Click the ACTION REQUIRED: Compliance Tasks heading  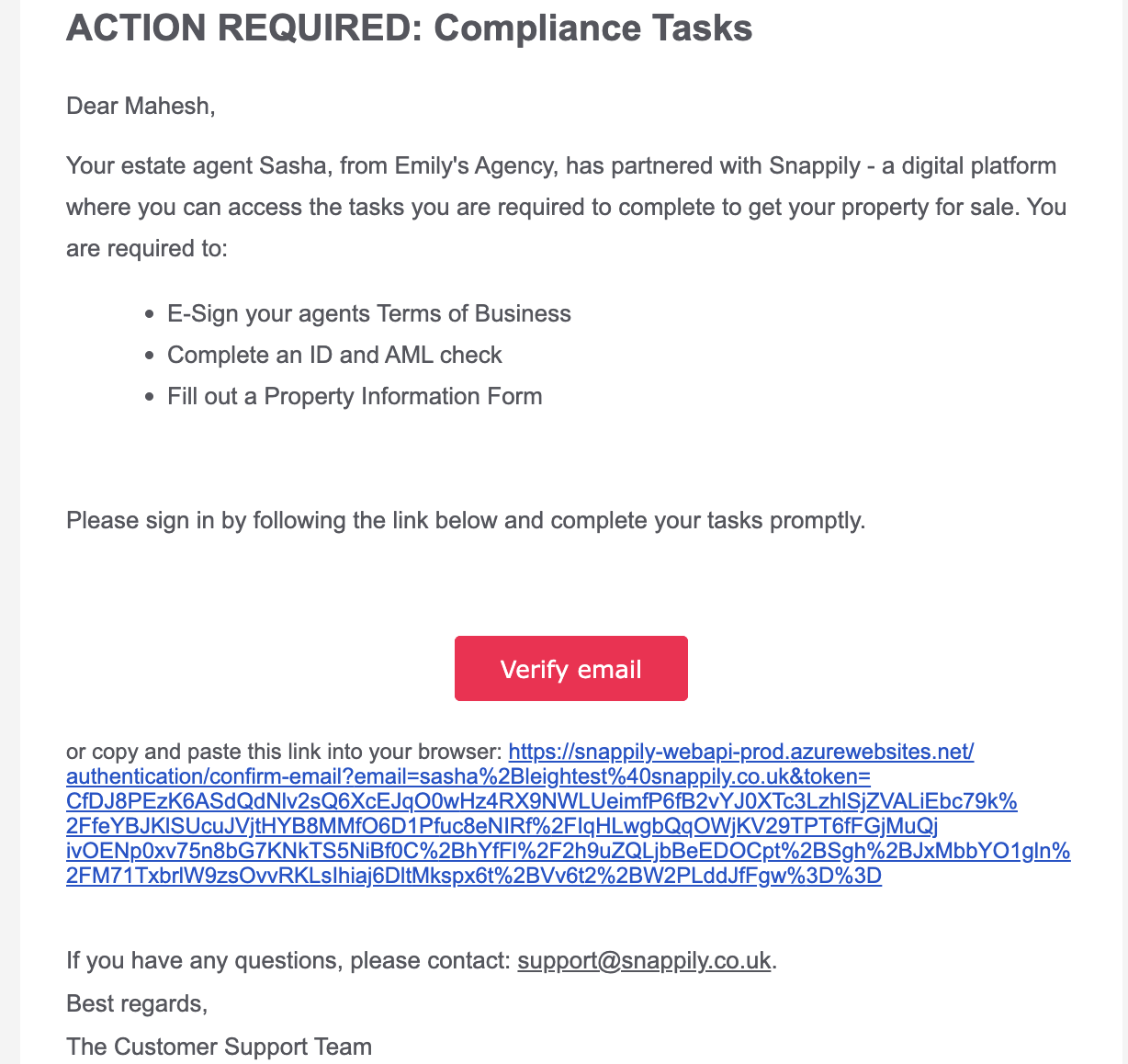click(410, 28)
